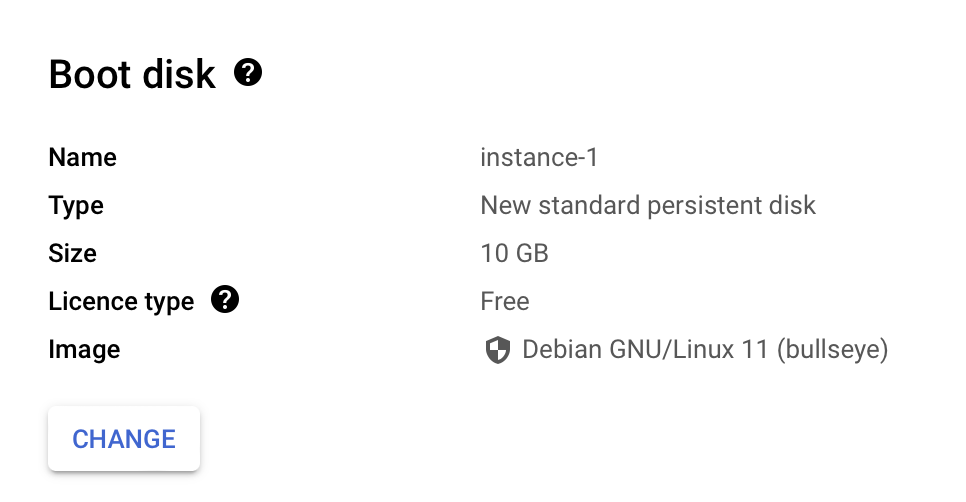Screen dimensions: 966x502
Task: Open the Licence type help tooltip icon
Action: (226, 300)
